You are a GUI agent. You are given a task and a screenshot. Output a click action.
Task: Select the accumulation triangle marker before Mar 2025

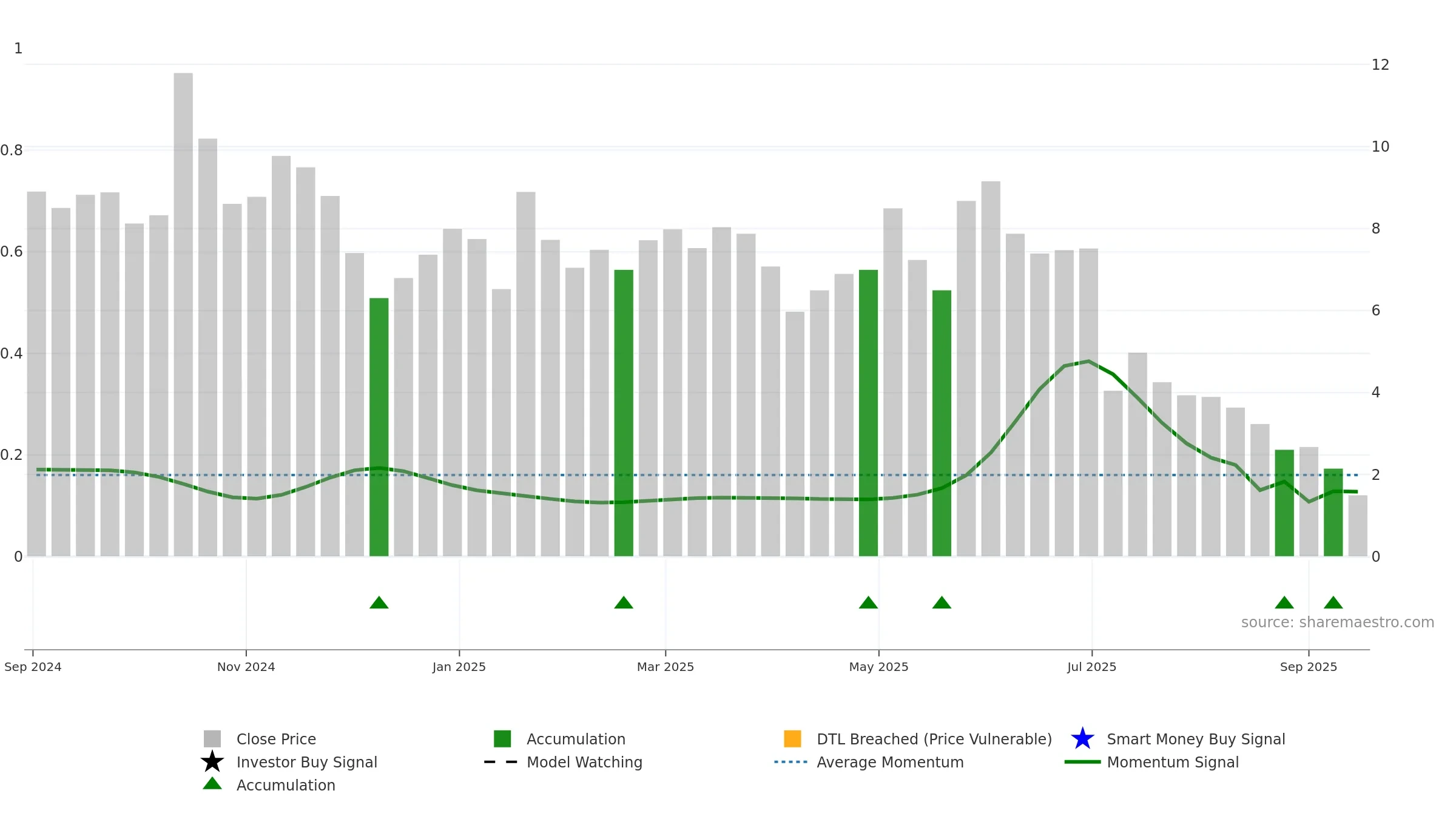624,602
